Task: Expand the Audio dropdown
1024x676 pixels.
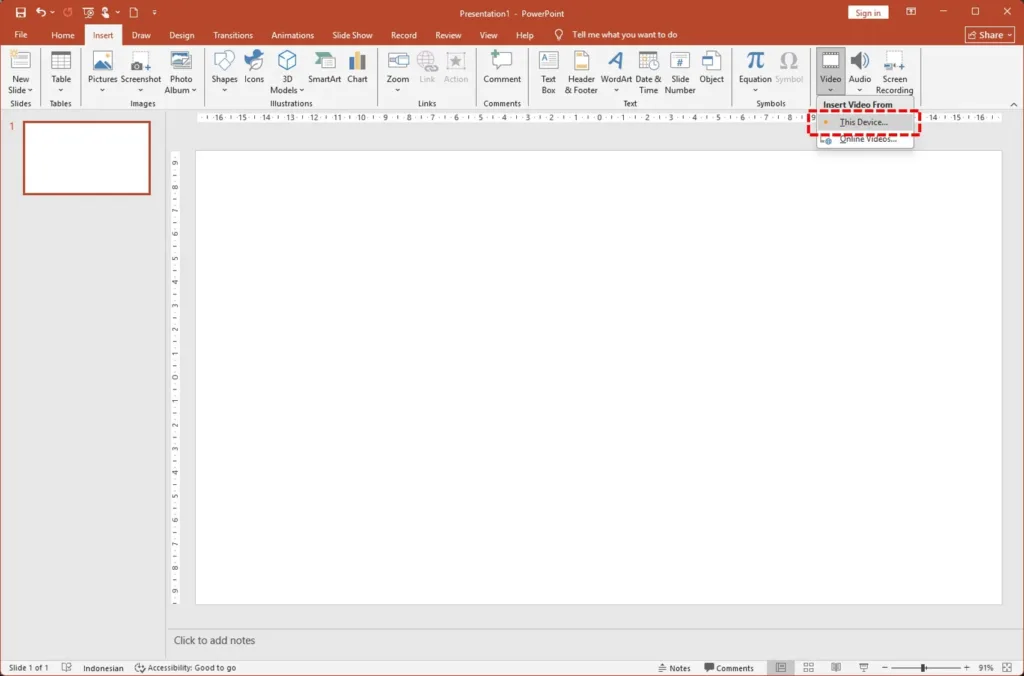Action: [860, 90]
